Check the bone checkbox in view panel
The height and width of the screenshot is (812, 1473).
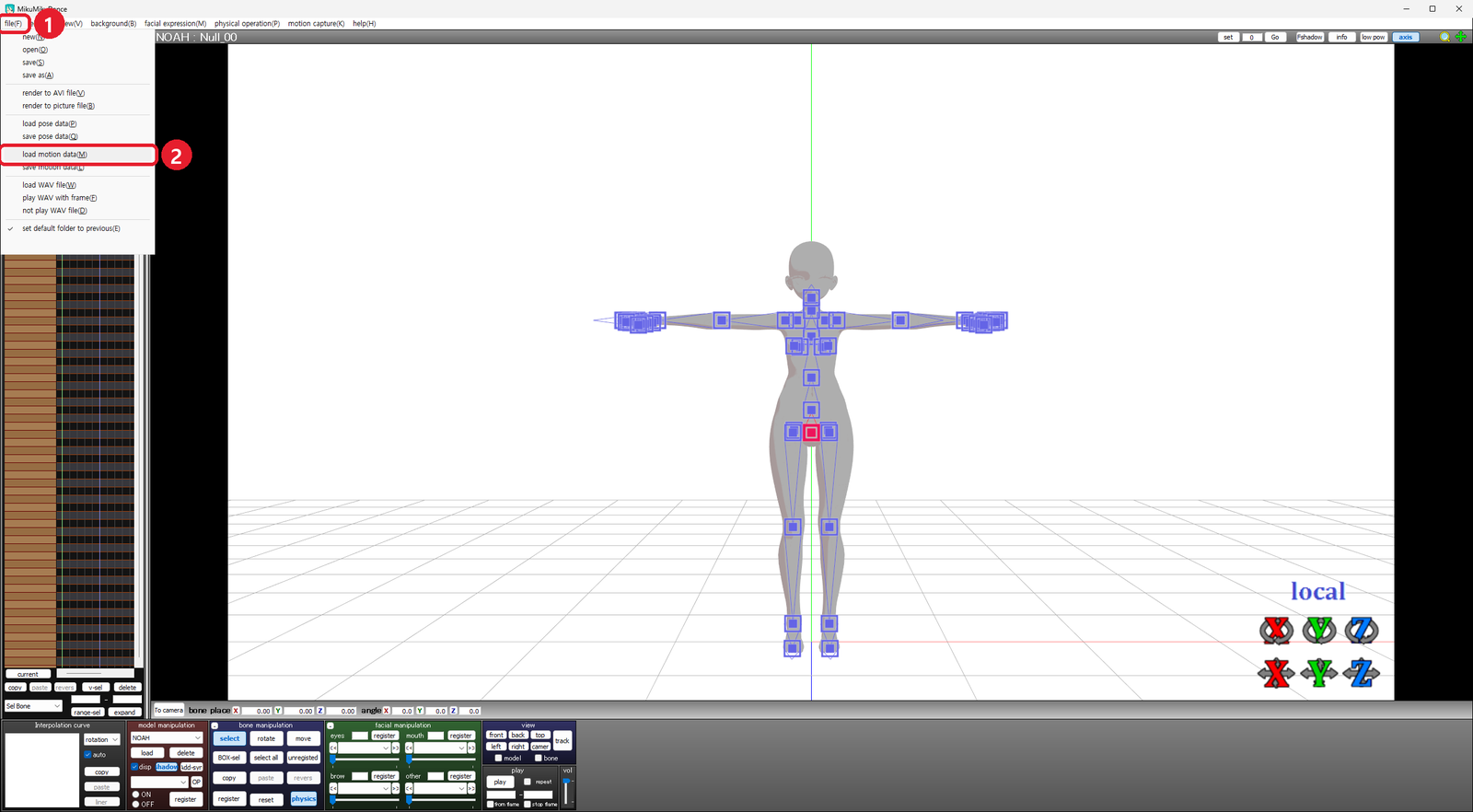point(538,758)
